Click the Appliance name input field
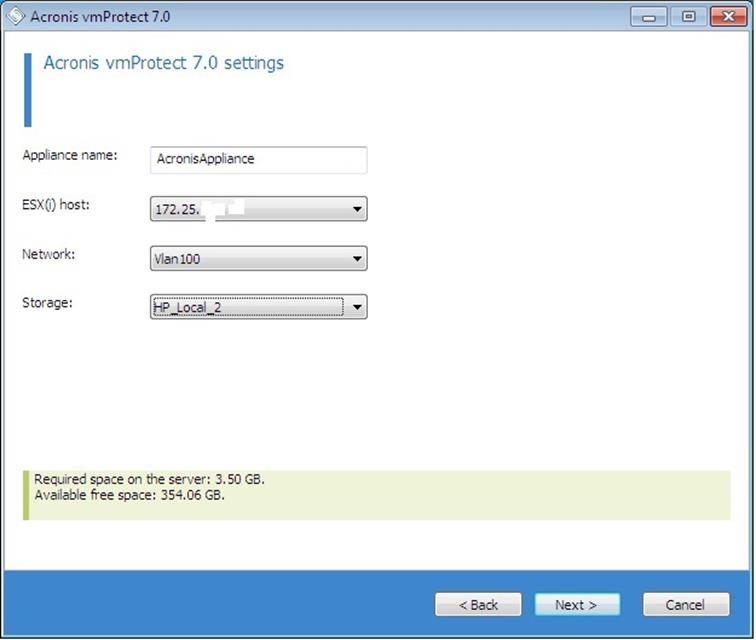 click(x=258, y=160)
